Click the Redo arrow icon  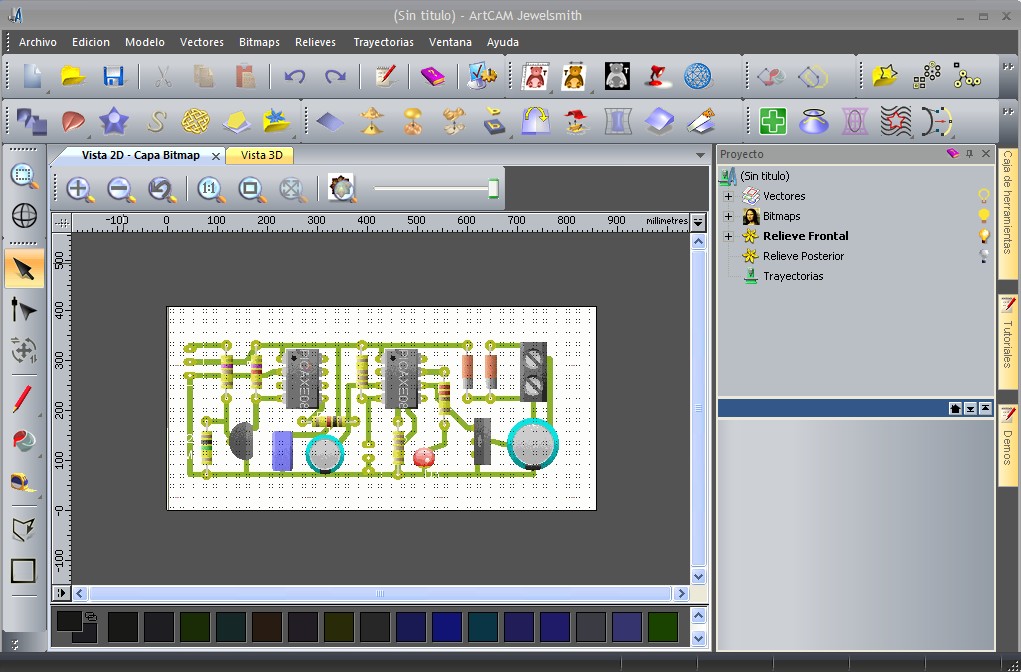[335, 77]
